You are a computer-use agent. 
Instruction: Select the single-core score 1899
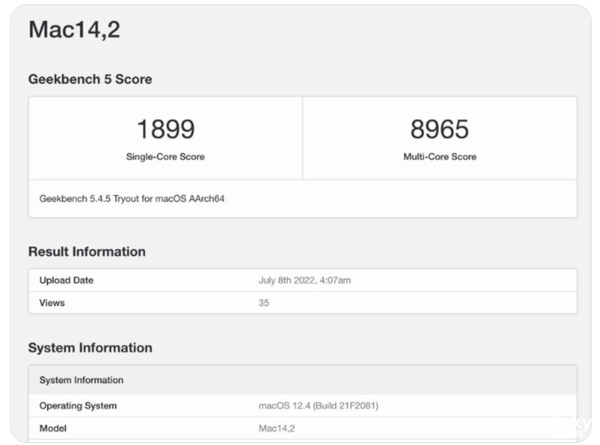(x=165, y=129)
